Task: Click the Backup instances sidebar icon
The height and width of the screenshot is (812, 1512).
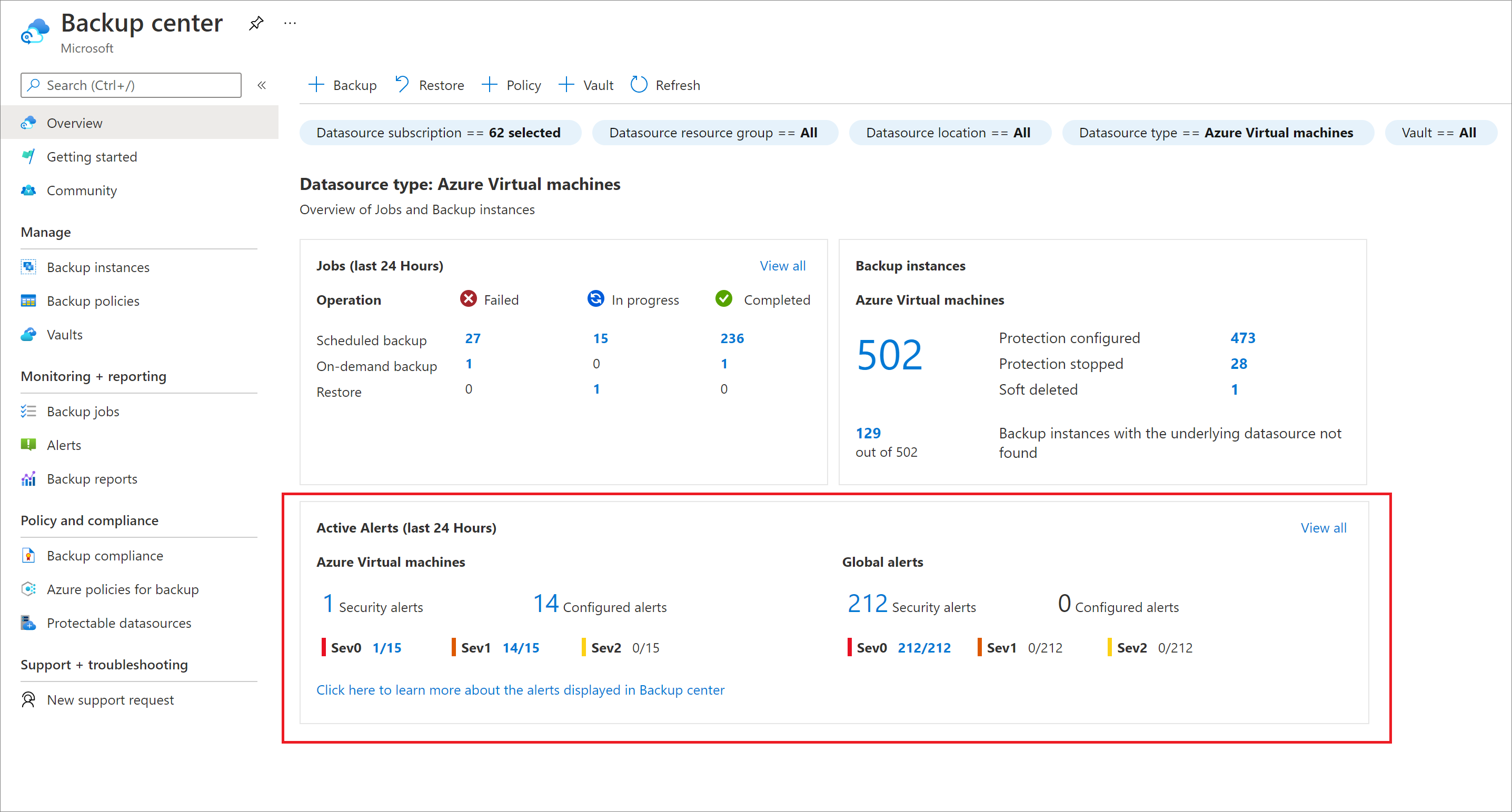Action: [29, 267]
